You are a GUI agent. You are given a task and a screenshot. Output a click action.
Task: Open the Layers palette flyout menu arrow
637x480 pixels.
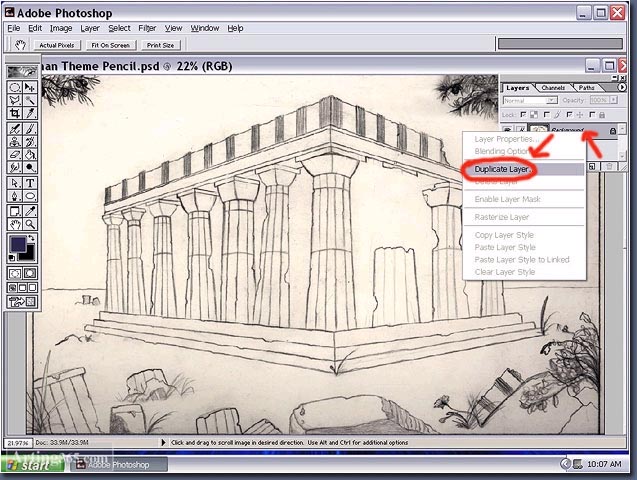[621, 87]
